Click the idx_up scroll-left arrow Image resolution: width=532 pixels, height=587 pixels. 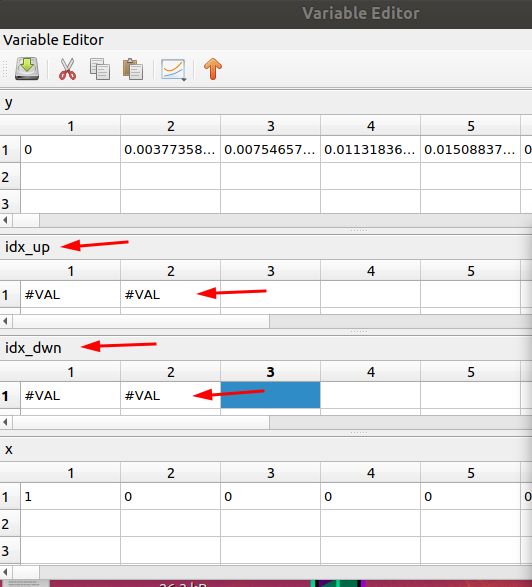click(x=6, y=321)
